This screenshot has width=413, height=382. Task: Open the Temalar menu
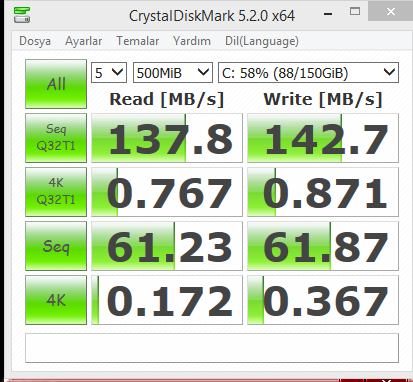pos(138,41)
